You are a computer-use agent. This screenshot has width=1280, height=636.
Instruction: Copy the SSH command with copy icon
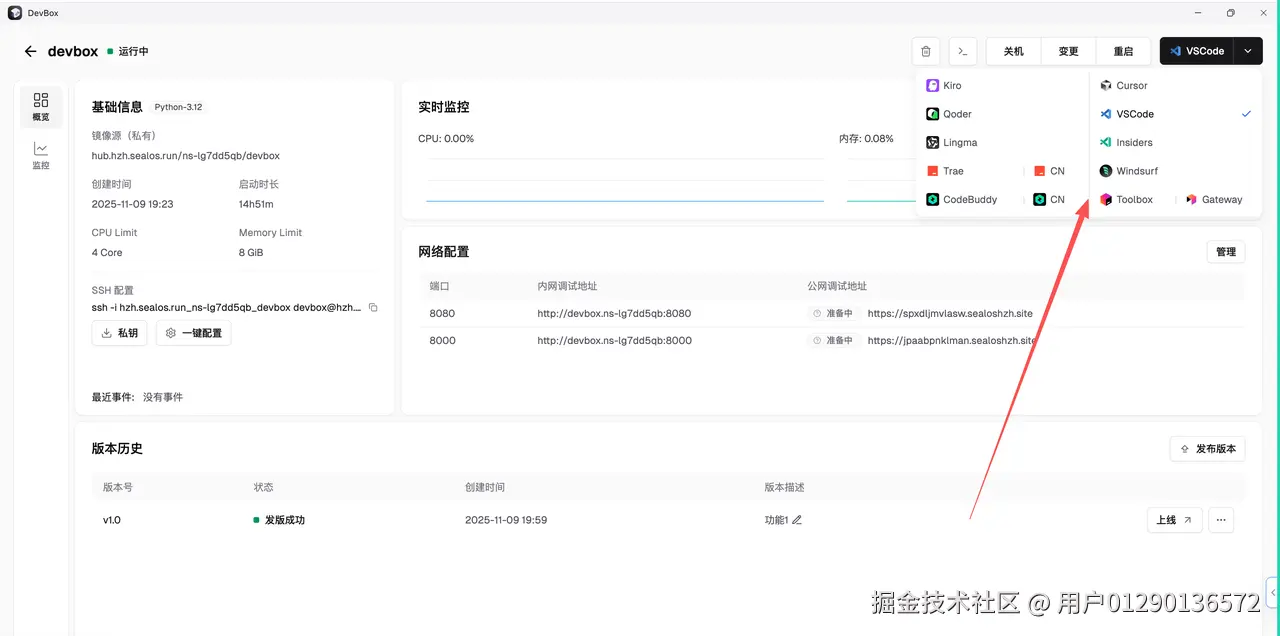tap(373, 307)
